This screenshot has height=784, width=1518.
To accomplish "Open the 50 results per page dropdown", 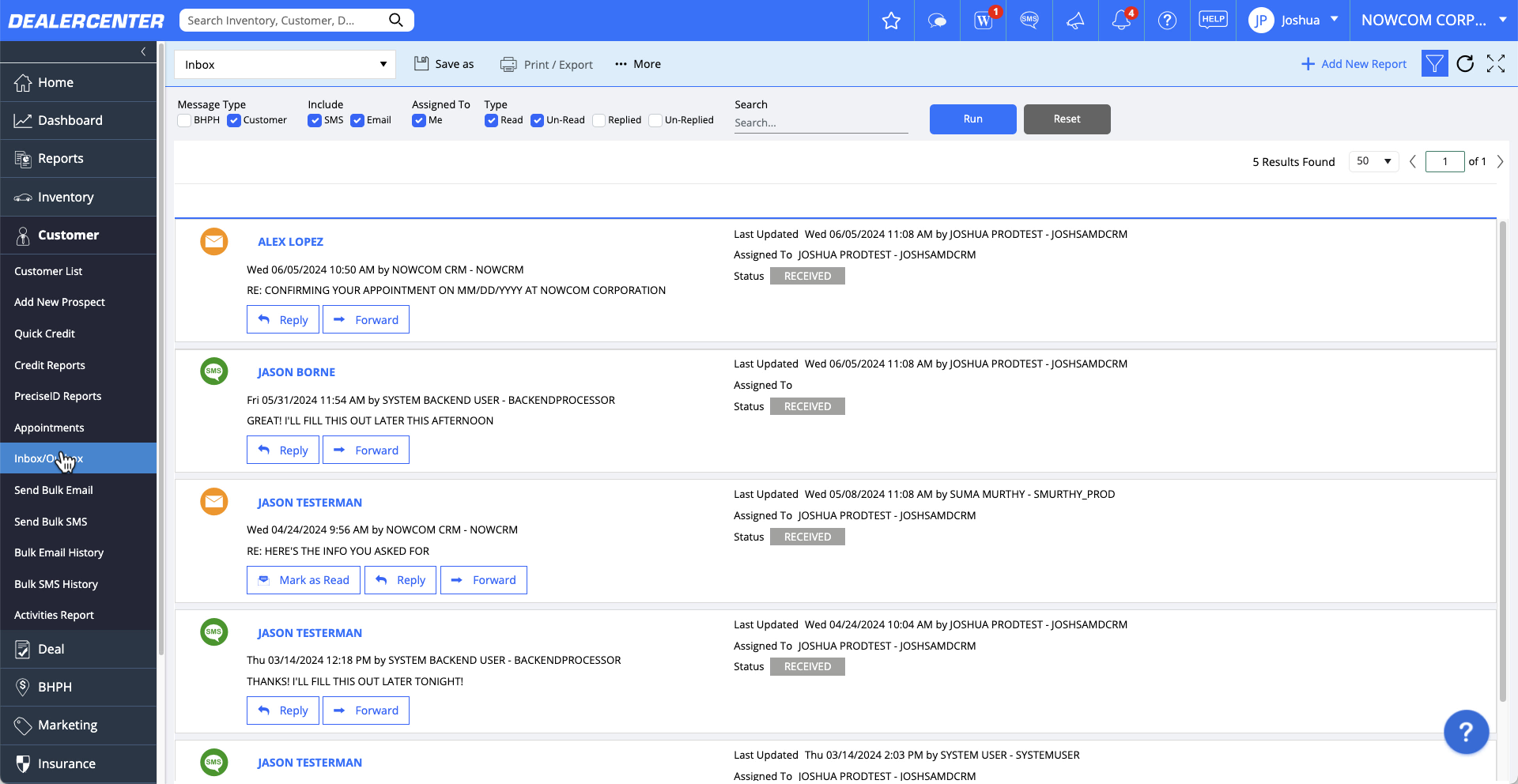I will pos(1374,161).
